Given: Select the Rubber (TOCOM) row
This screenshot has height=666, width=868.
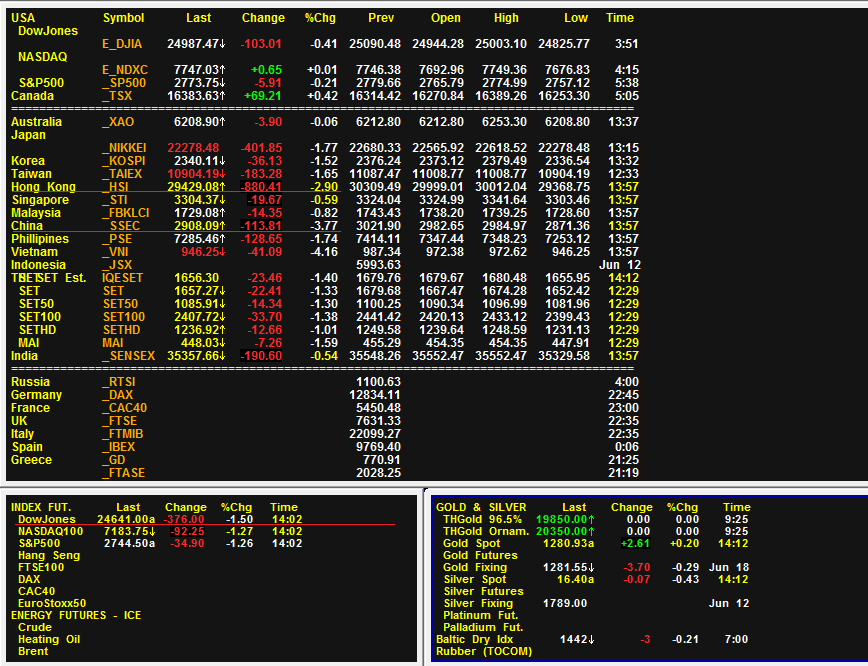Looking at the screenshot, I should point(484,652).
